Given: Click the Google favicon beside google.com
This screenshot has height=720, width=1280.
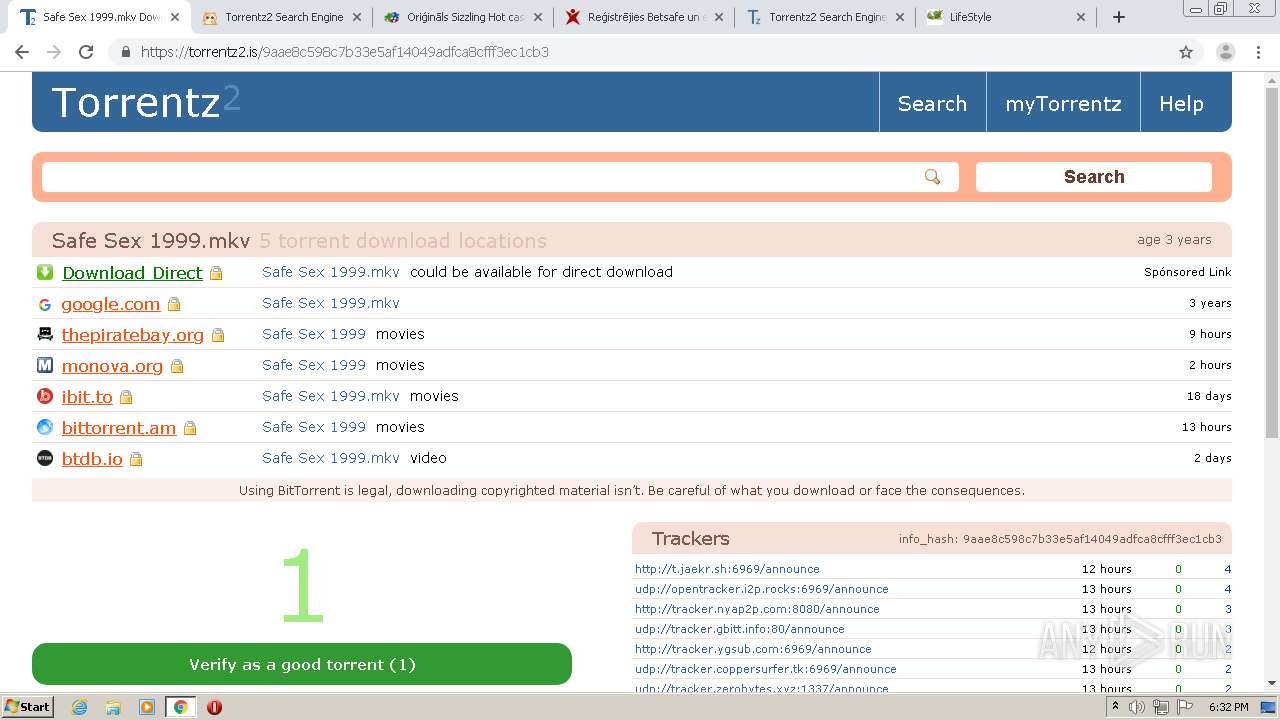Looking at the screenshot, I should 45,304.
